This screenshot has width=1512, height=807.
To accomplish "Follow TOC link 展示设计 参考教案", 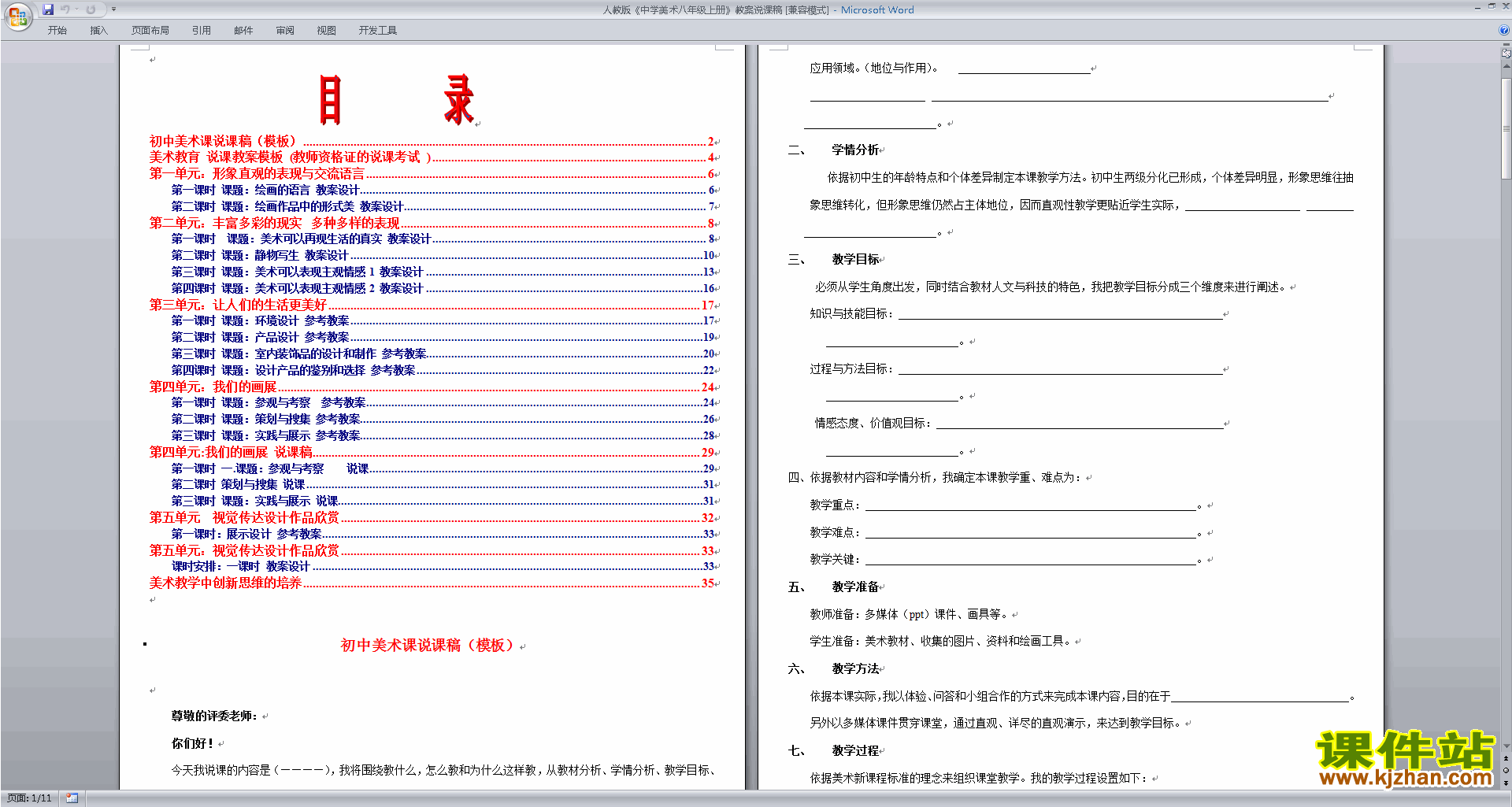I will 443,534.
